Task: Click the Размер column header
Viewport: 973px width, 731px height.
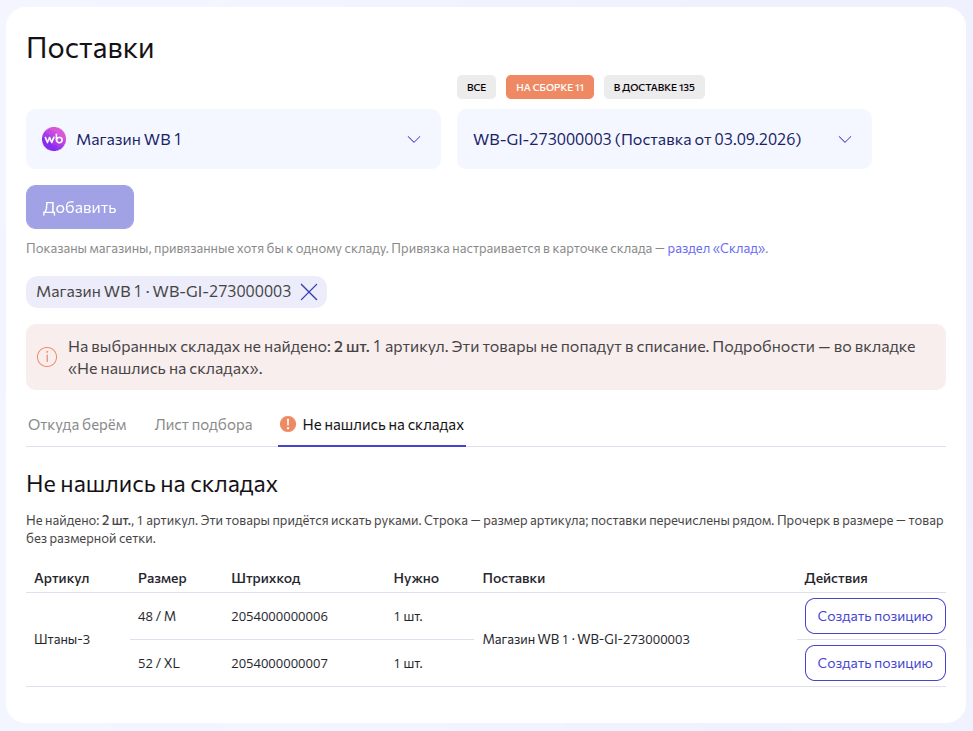Action: 162,578
